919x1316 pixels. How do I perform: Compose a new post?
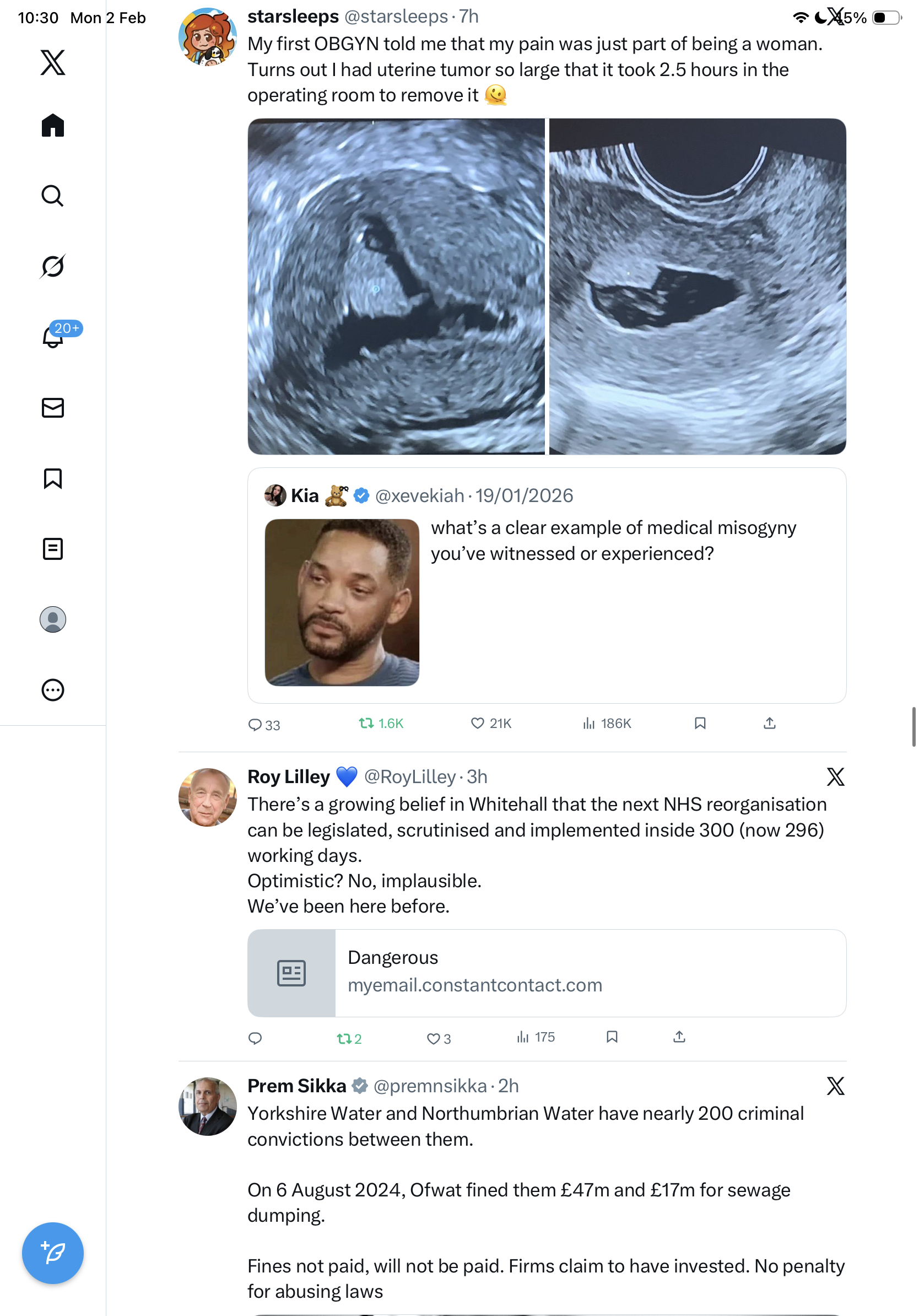click(x=53, y=1253)
